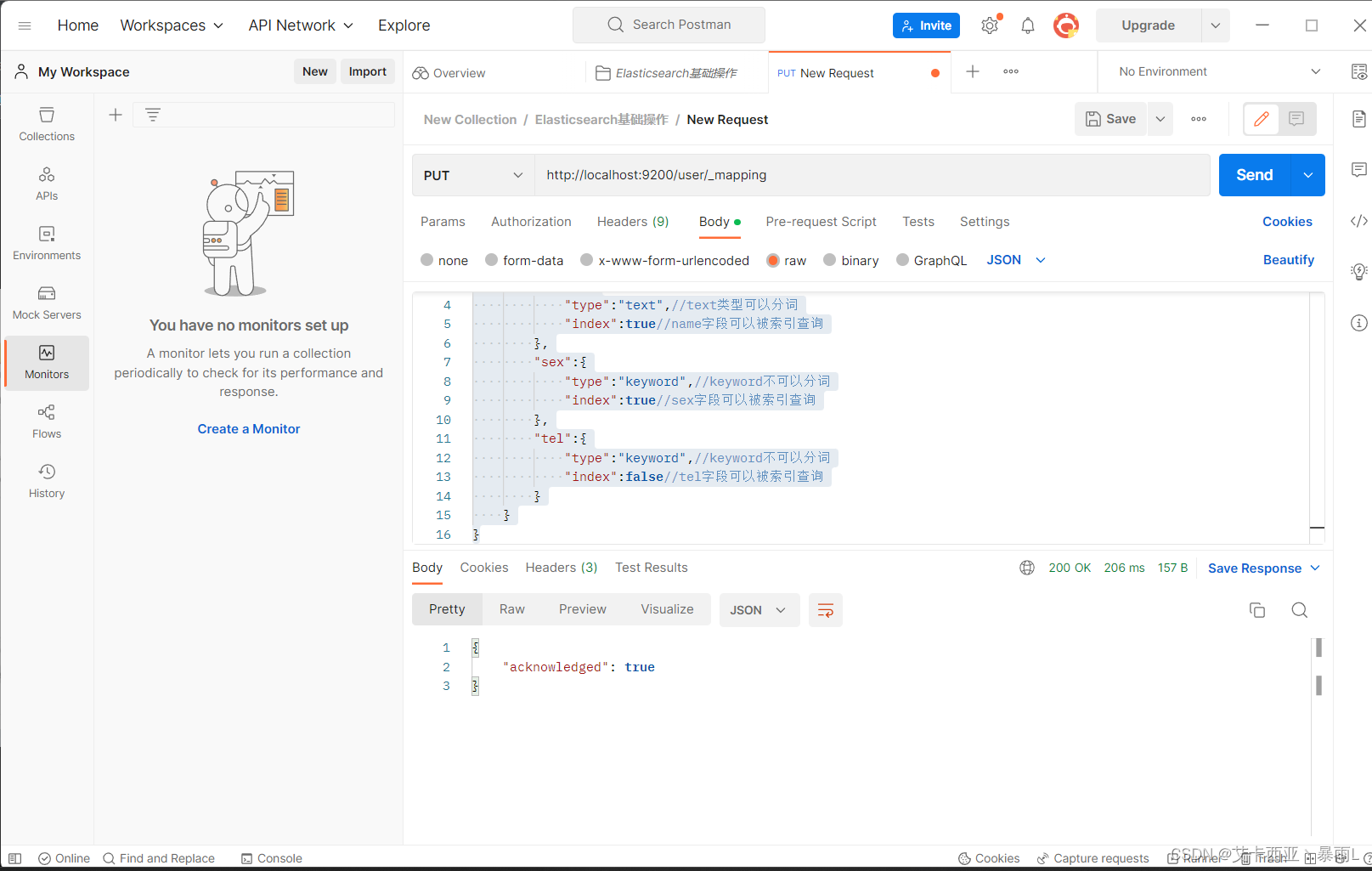Open the PUT method dropdown
The height and width of the screenshot is (871, 1372).
tap(473, 175)
